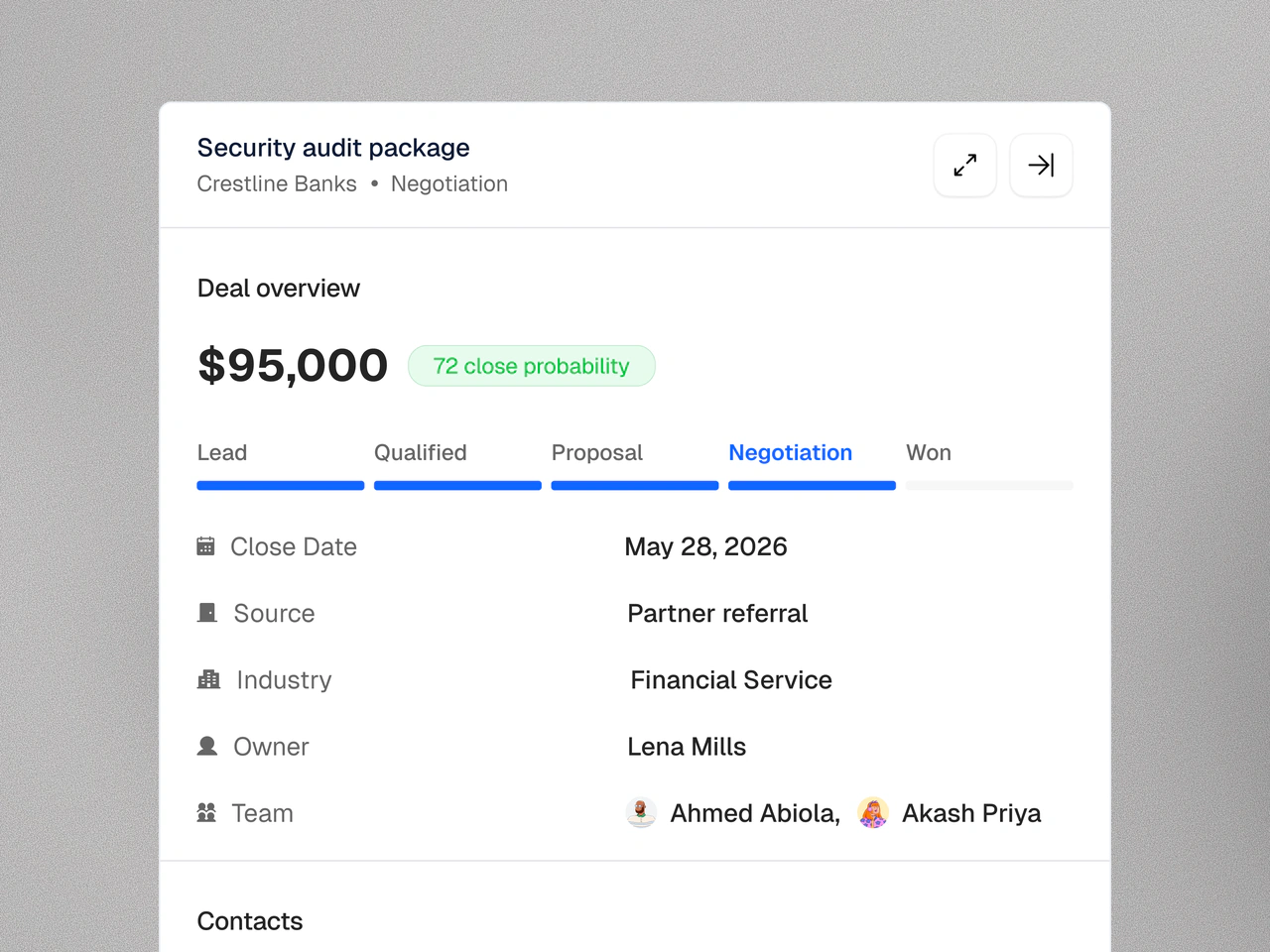
Task: Open Ahmed Abiola's avatar
Action: 641,812
